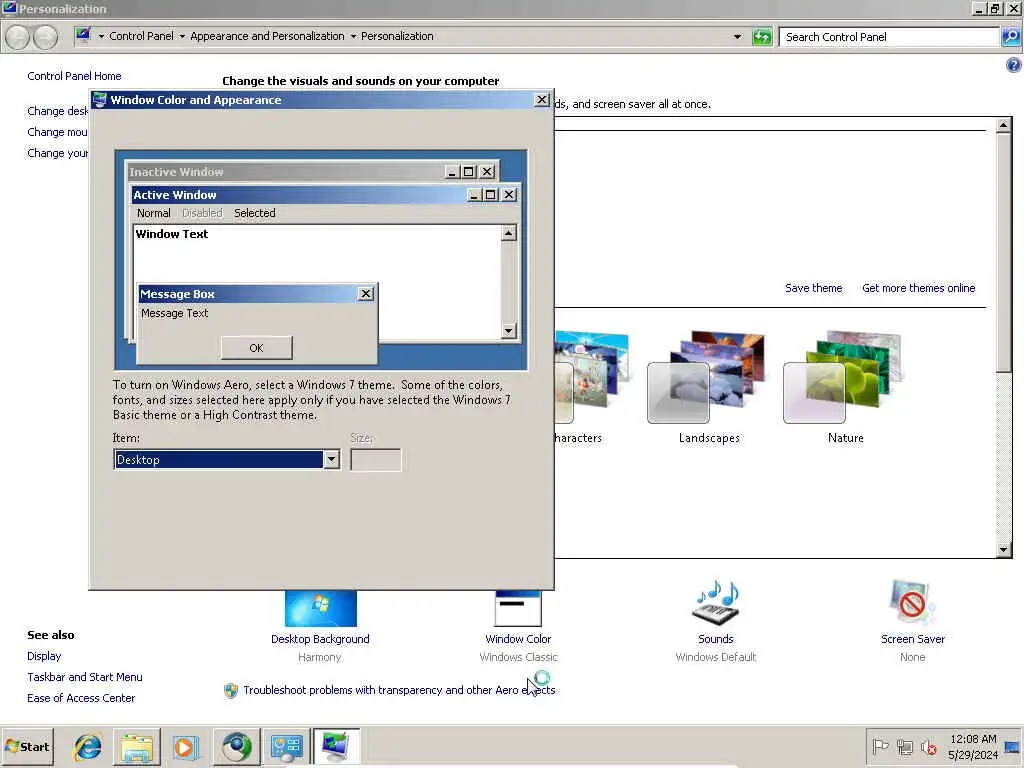
Task: Click the muted volume tray icon
Action: (x=928, y=746)
